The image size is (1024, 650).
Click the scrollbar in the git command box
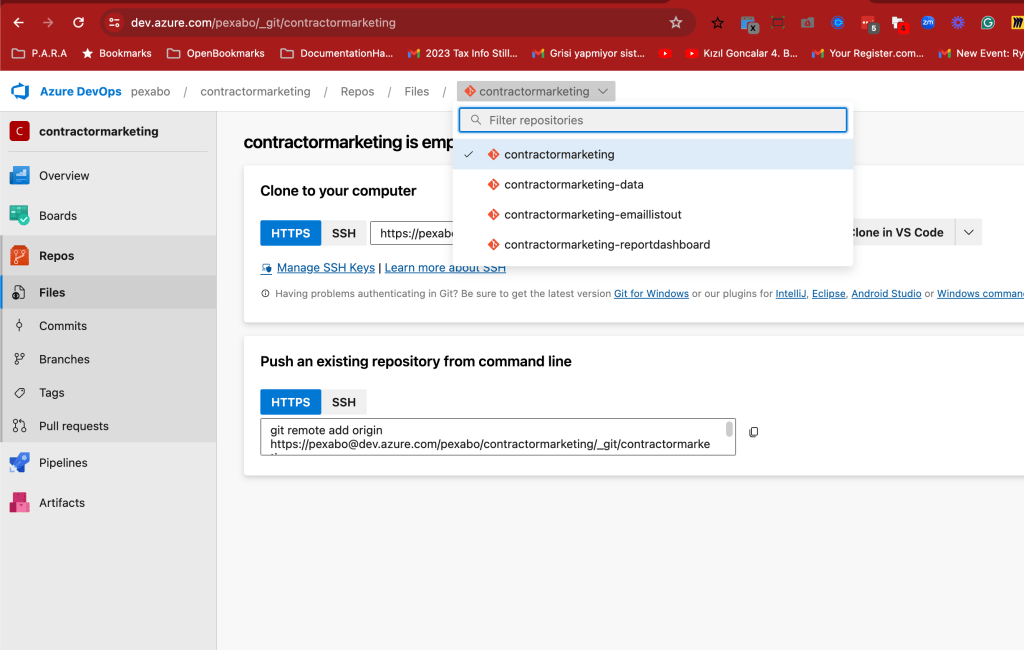(729, 429)
